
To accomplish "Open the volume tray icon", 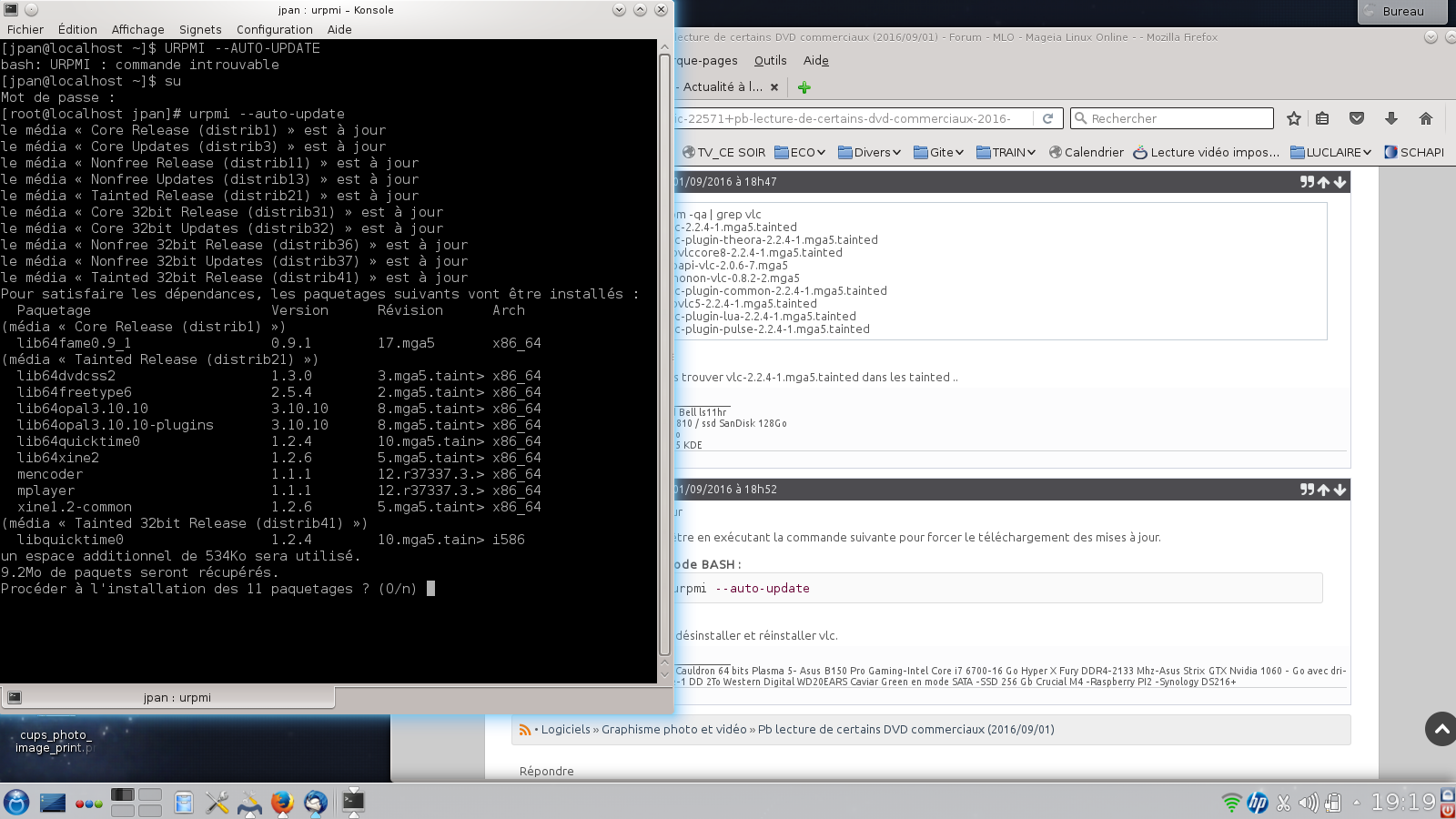I will click(x=1308, y=802).
